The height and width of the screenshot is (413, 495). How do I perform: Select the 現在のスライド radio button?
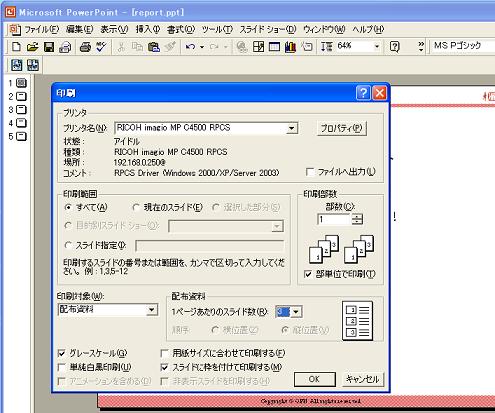136,207
